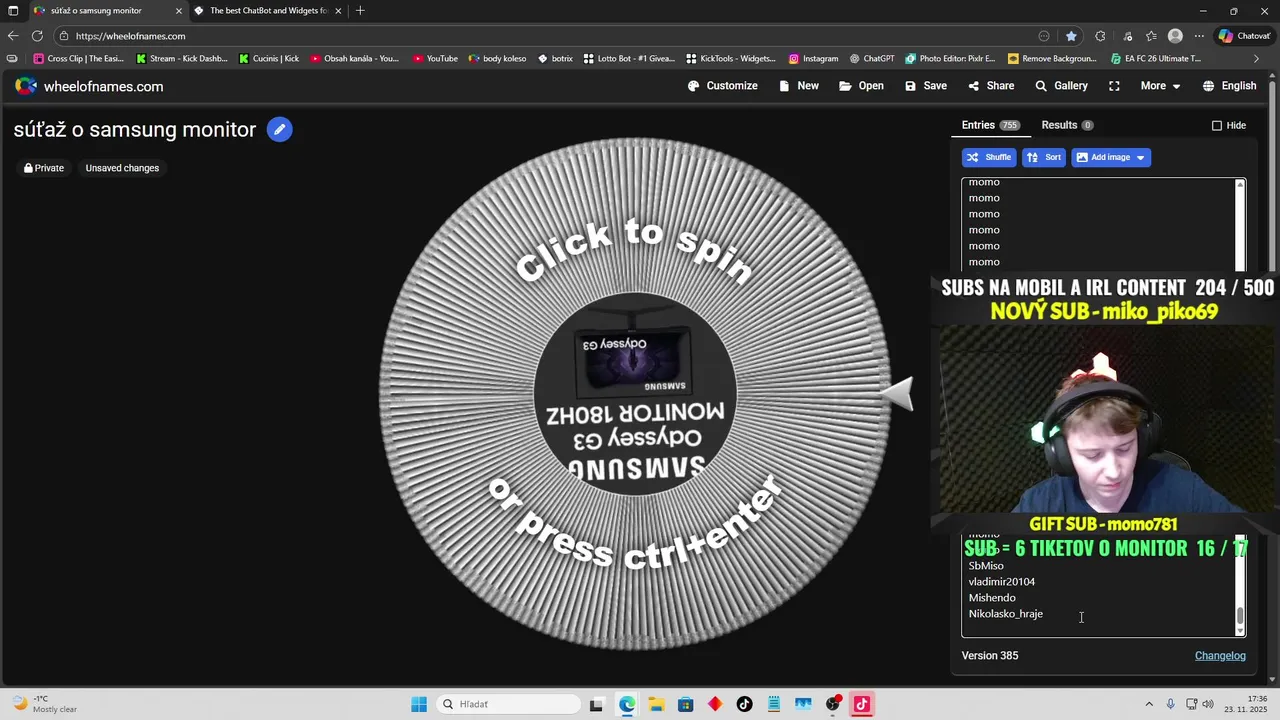The width and height of the screenshot is (1280, 720).
Task: Edit the wheel title with pencil icon
Action: (280, 130)
